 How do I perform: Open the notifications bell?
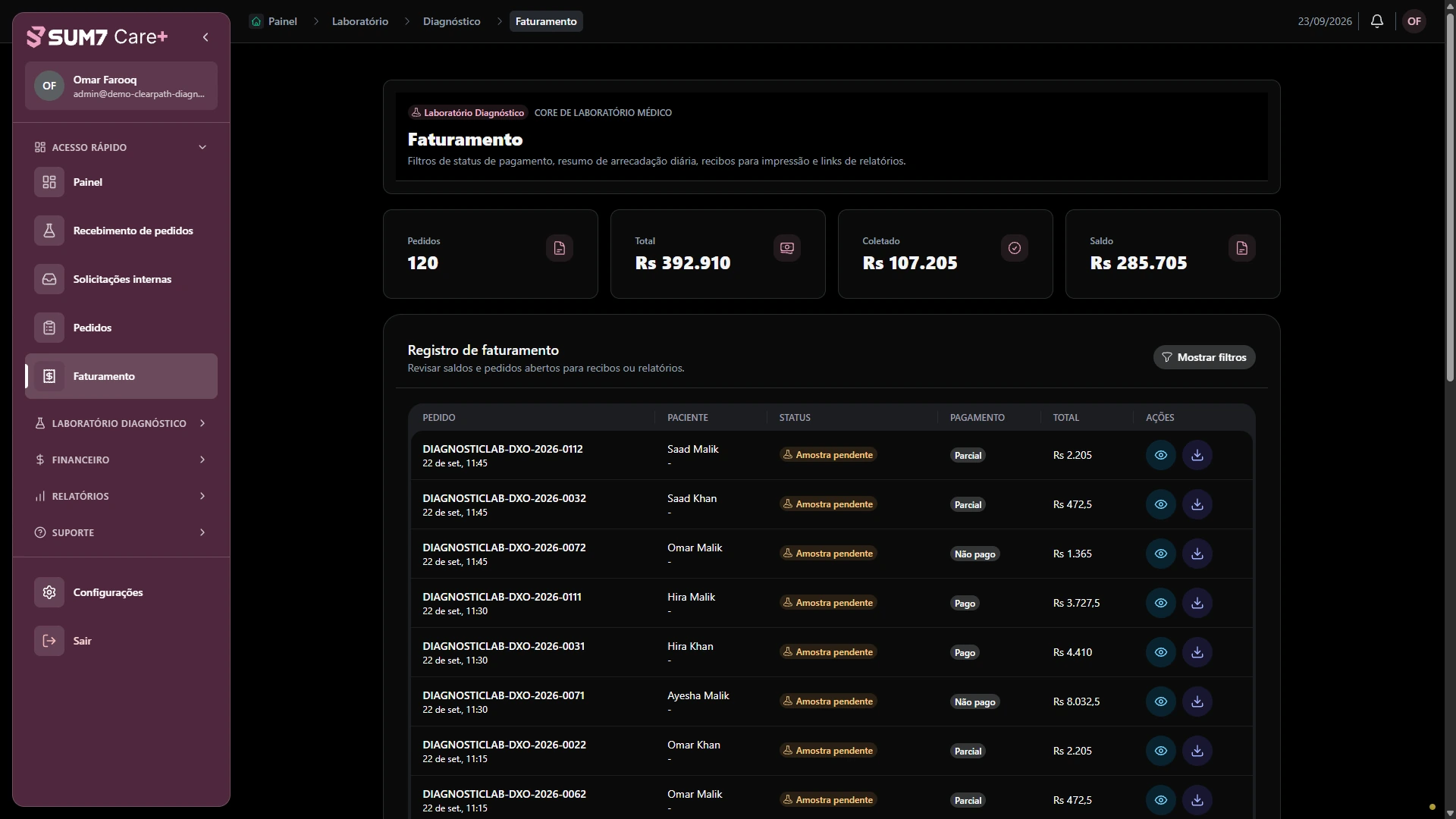pyautogui.click(x=1377, y=21)
